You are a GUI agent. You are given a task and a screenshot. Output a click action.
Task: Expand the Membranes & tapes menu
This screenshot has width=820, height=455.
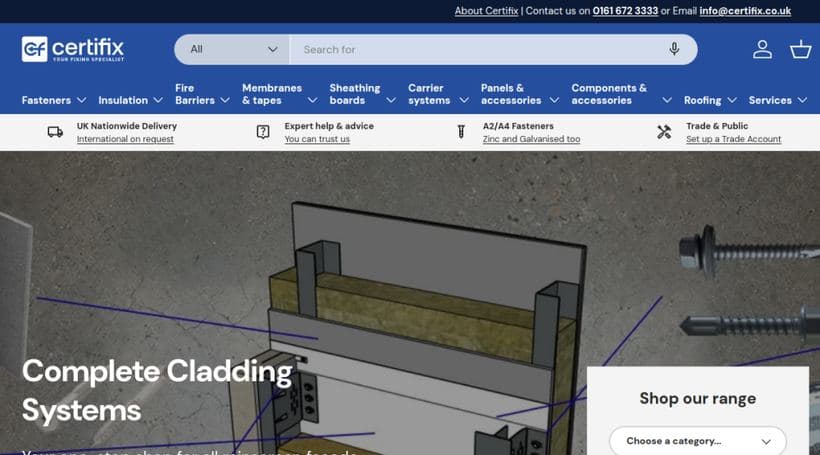pyautogui.click(x=280, y=94)
